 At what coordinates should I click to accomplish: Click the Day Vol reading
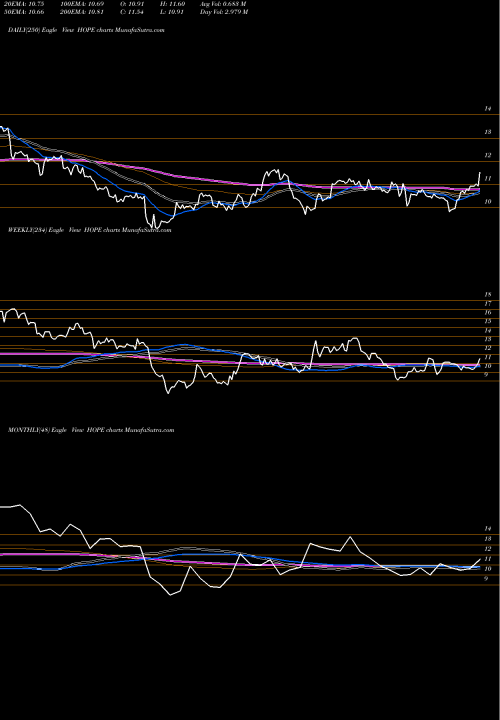[224, 12]
